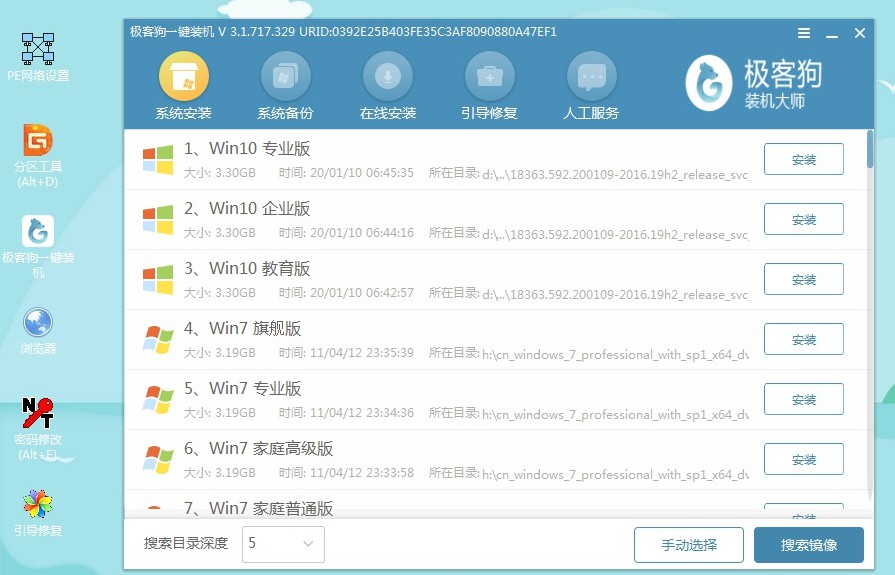The image size is (895, 575).
Task: Click Windows logo of Win10 专业版 row
Action: click(158, 160)
